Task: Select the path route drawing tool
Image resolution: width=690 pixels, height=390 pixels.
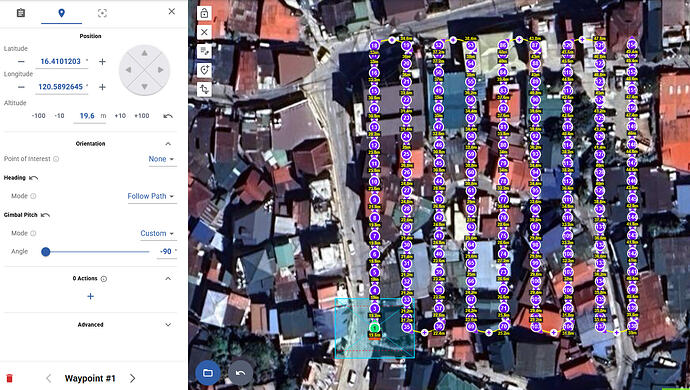Action: (204, 89)
